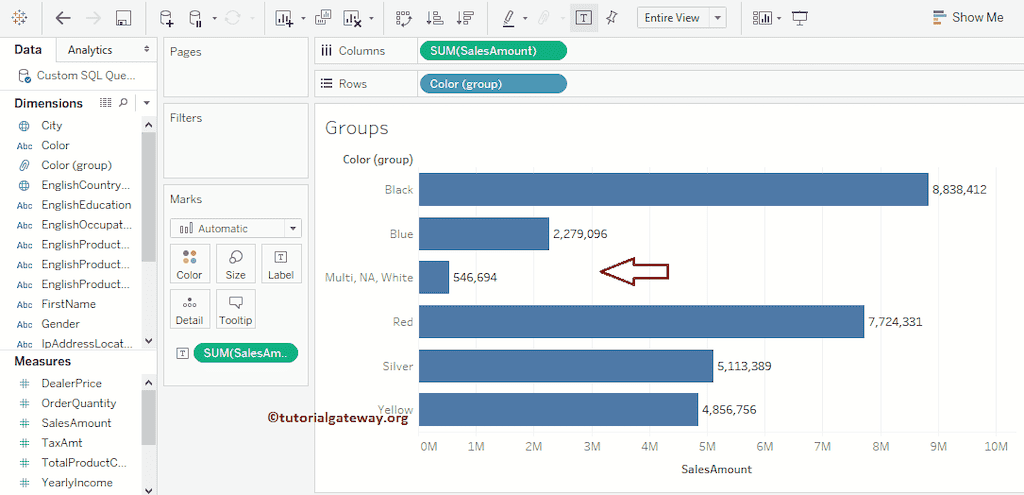Expand the Show/Hide Cards dropdown arrow
This screenshot has width=1024, height=495.
[779, 18]
